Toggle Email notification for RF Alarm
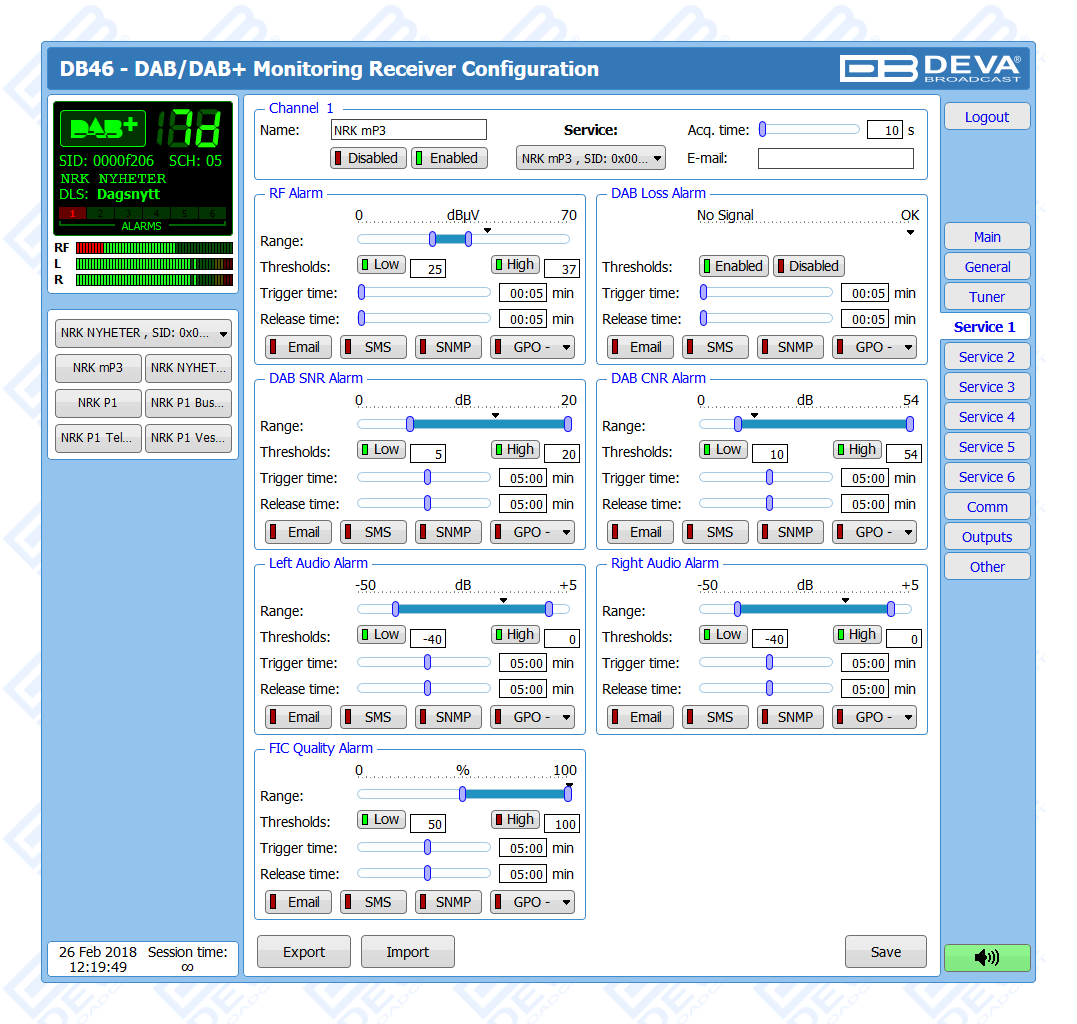 coord(295,347)
